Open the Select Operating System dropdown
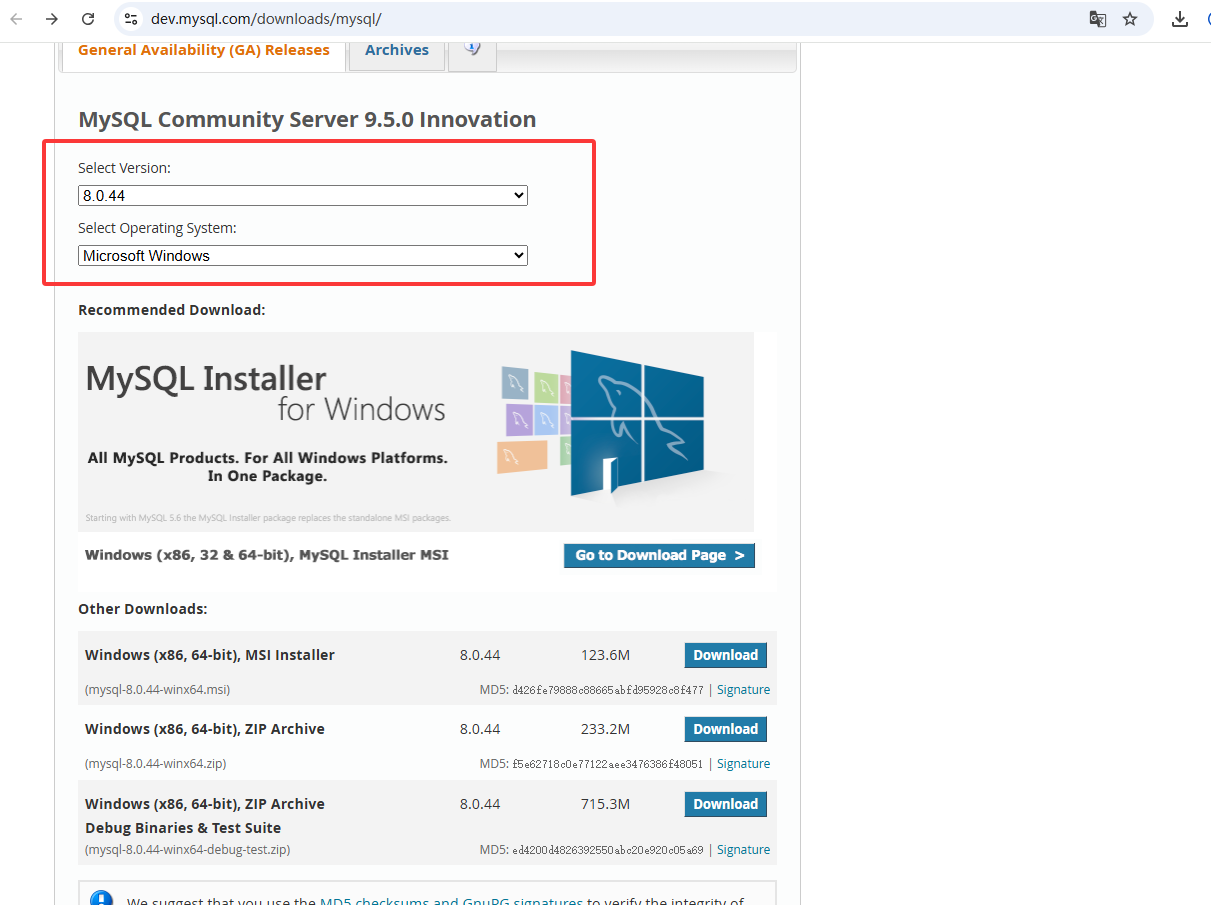1211x905 pixels. point(303,256)
